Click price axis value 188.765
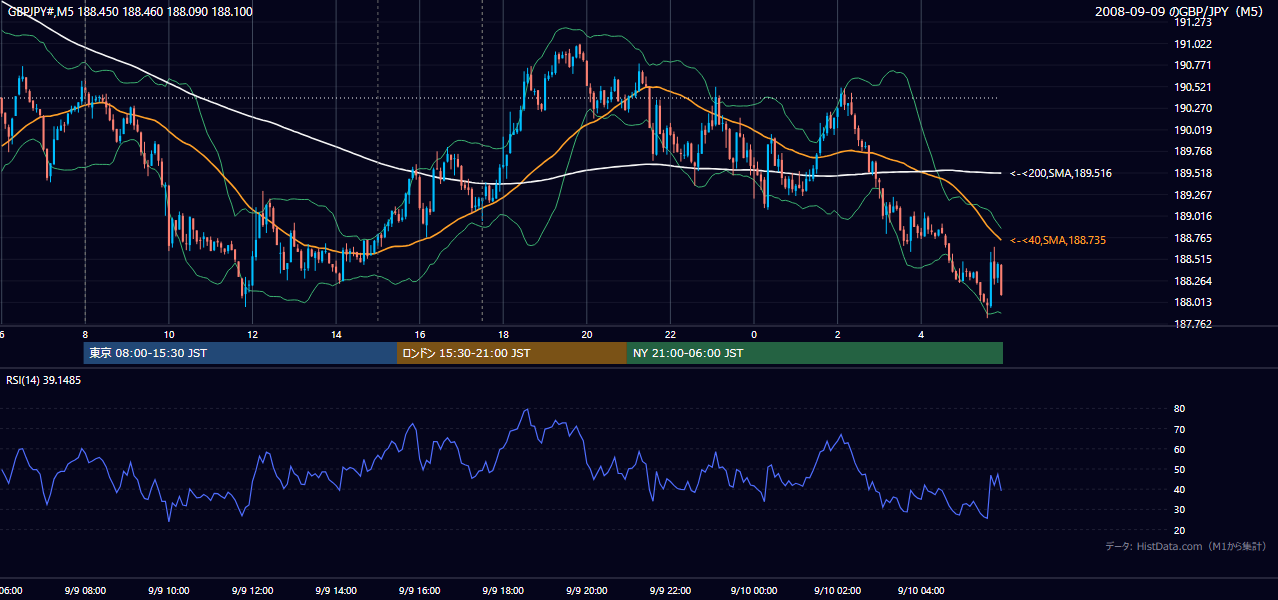The width and height of the screenshot is (1278, 600). pos(1193,238)
